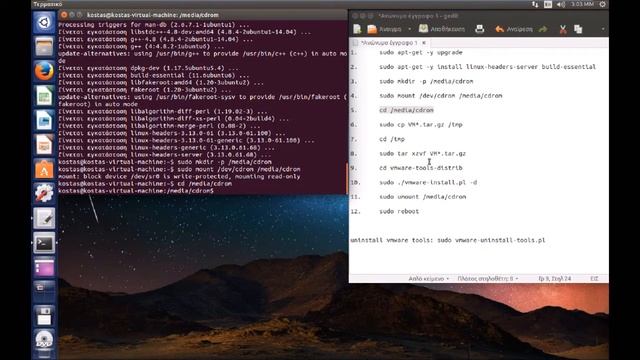Open the Ubuntu Dash from the launcher
The image size is (640, 360).
pyautogui.click(x=44, y=22)
